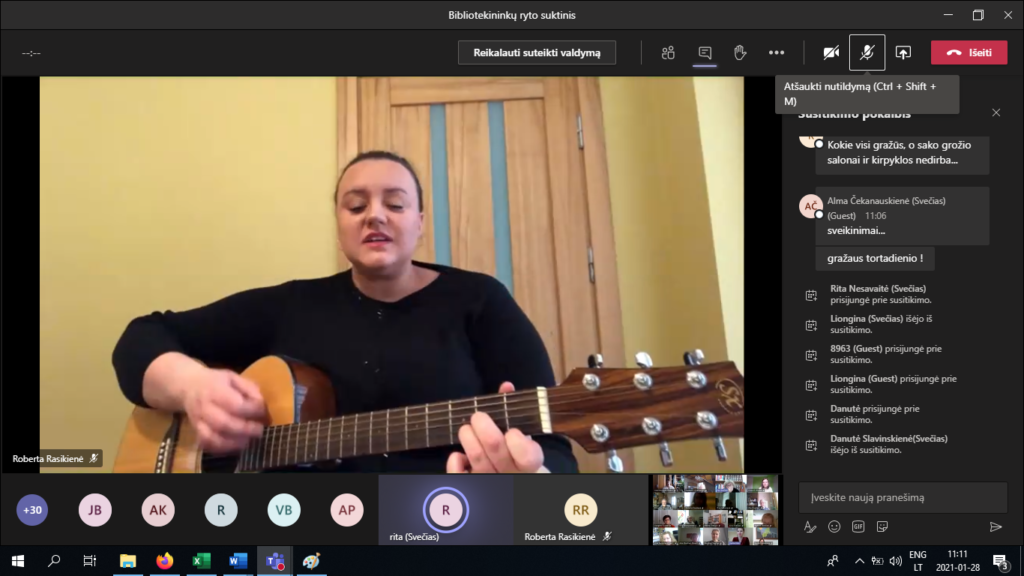Show hidden system tray icons

[858, 561]
